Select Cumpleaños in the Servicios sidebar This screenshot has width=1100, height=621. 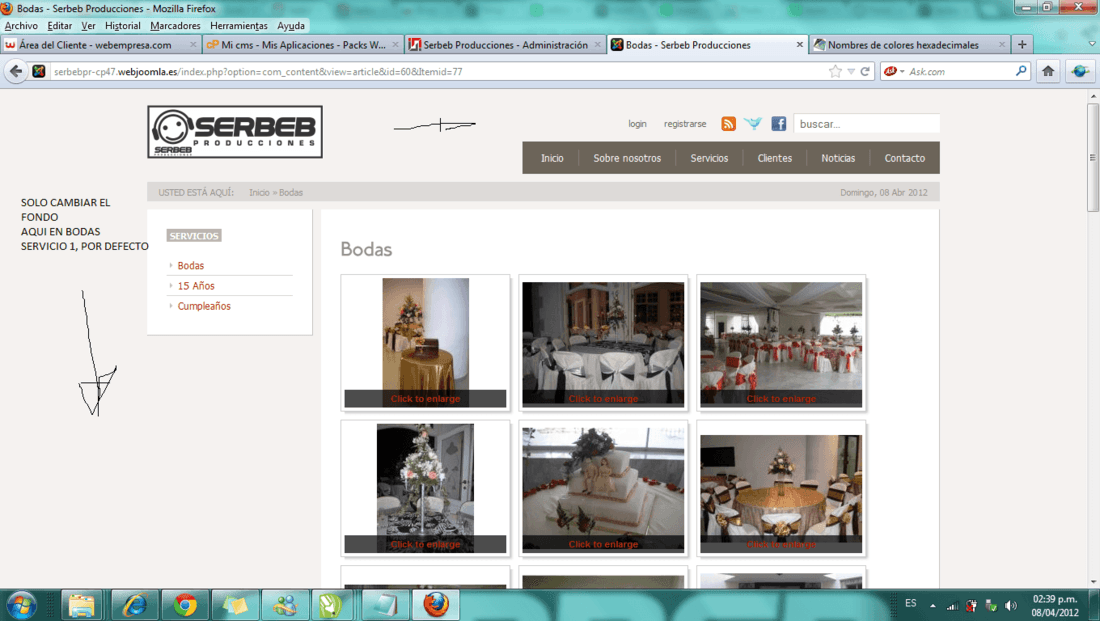[204, 306]
